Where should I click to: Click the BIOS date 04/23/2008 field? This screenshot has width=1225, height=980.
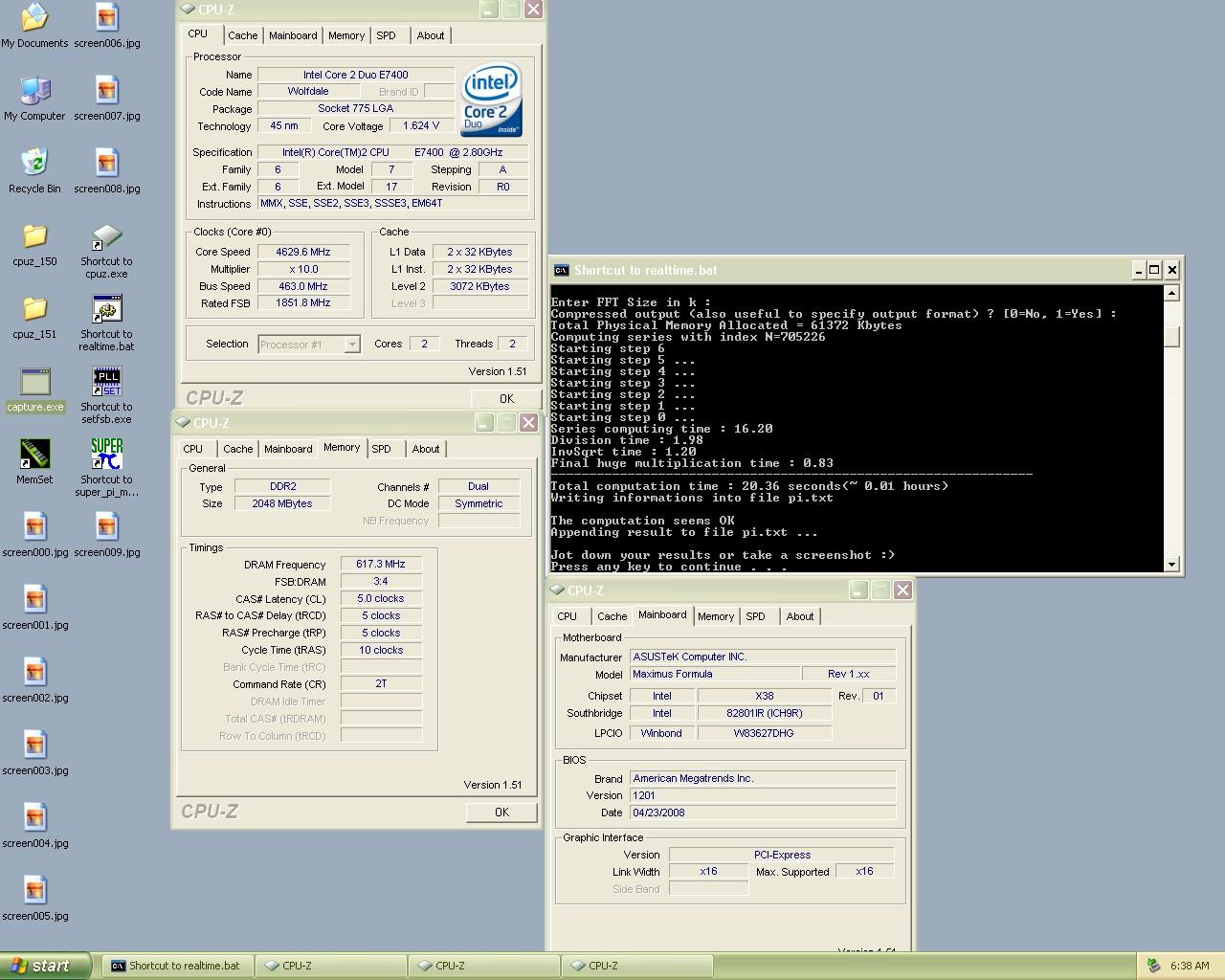[763, 813]
